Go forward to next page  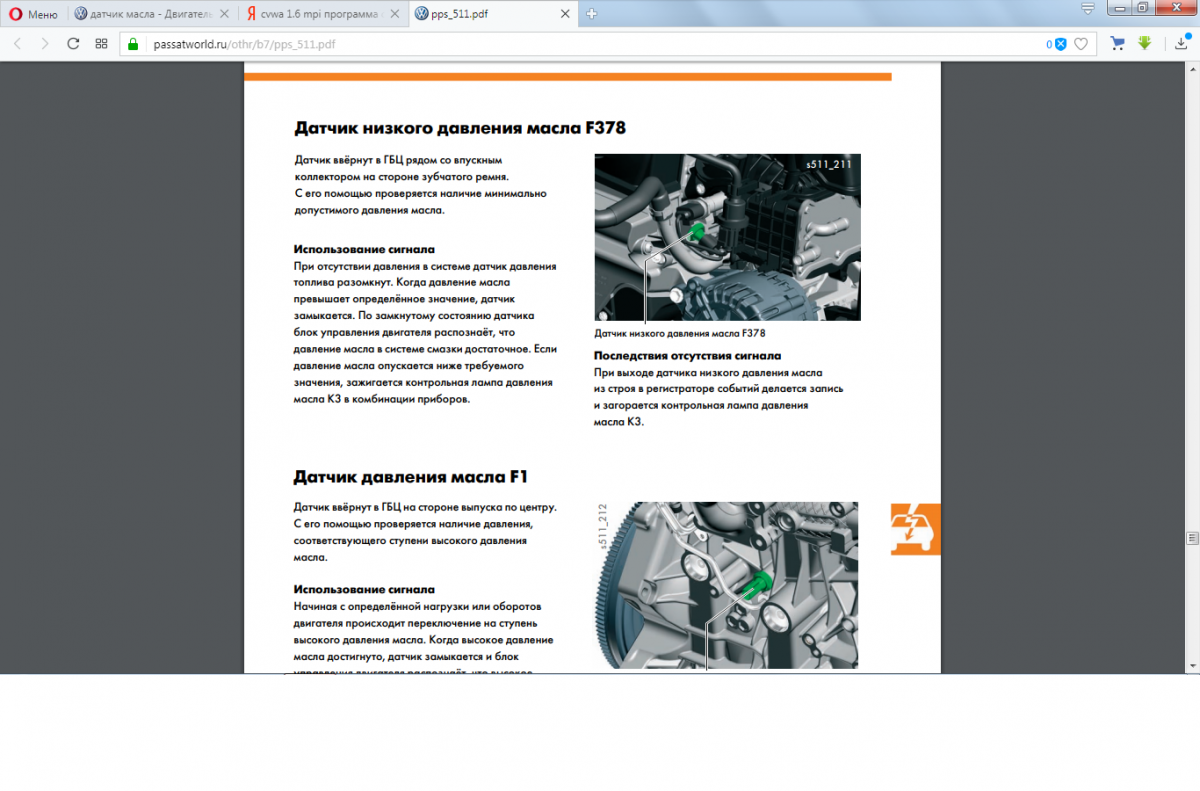(44, 44)
